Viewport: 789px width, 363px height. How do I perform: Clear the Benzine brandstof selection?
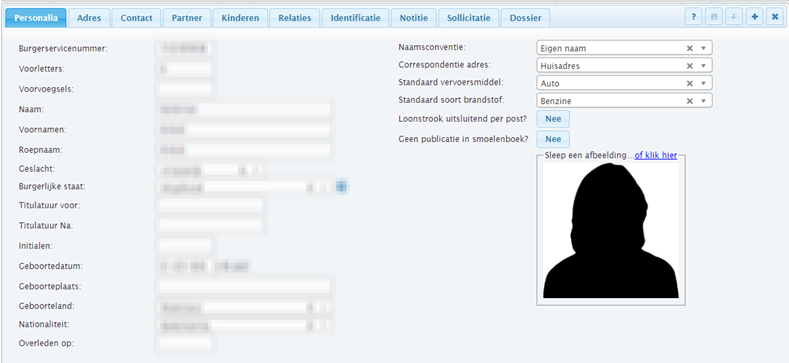pyautogui.click(x=690, y=101)
